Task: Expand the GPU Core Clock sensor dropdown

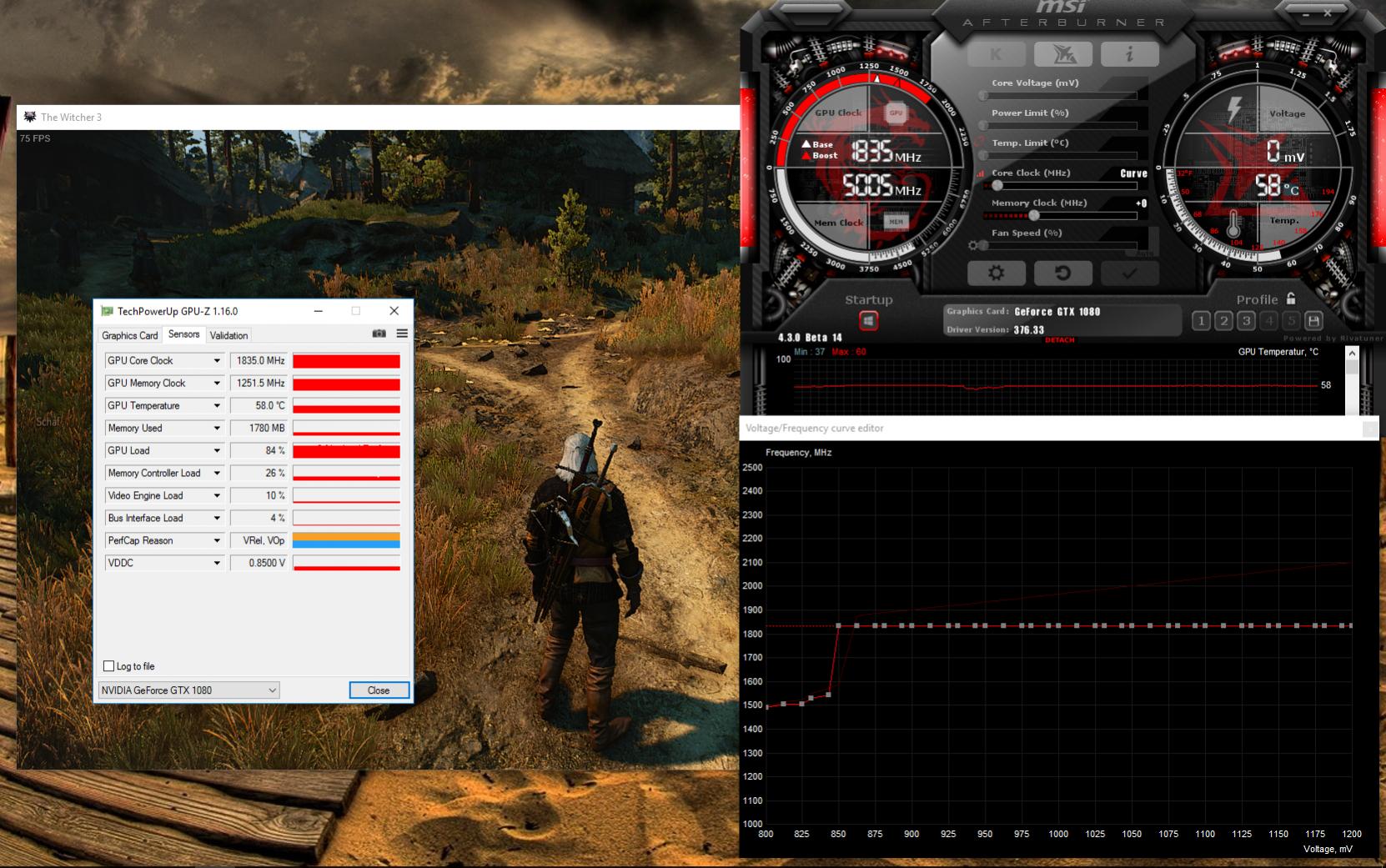Action: click(217, 361)
